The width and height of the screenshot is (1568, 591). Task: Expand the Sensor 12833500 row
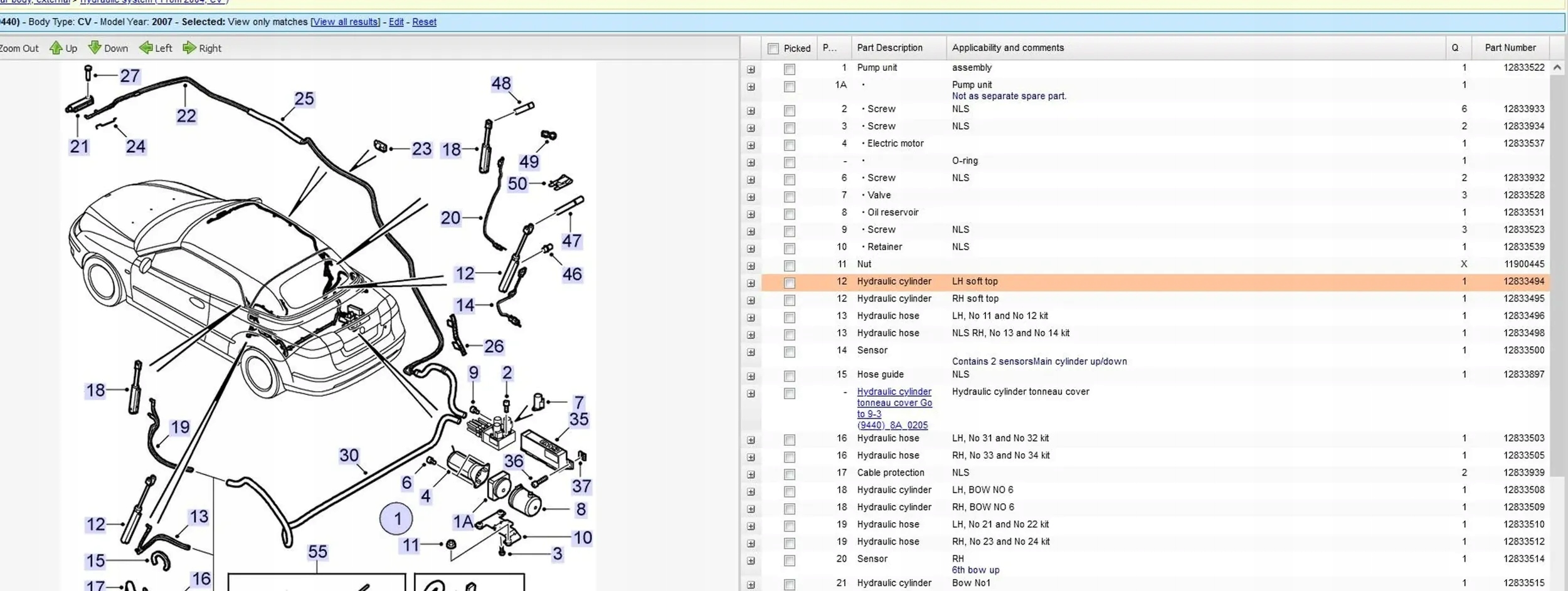751,352
